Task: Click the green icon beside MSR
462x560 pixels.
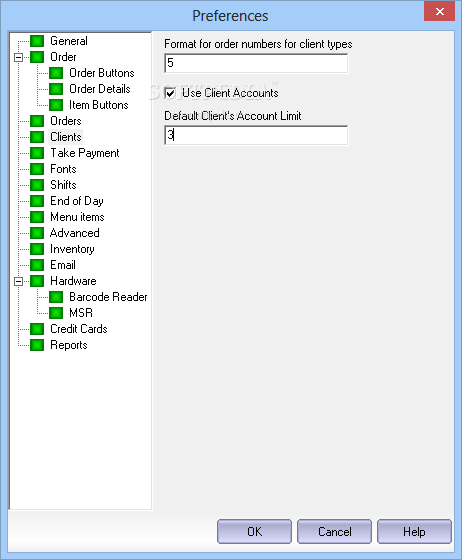Action: tap(56, 313)
